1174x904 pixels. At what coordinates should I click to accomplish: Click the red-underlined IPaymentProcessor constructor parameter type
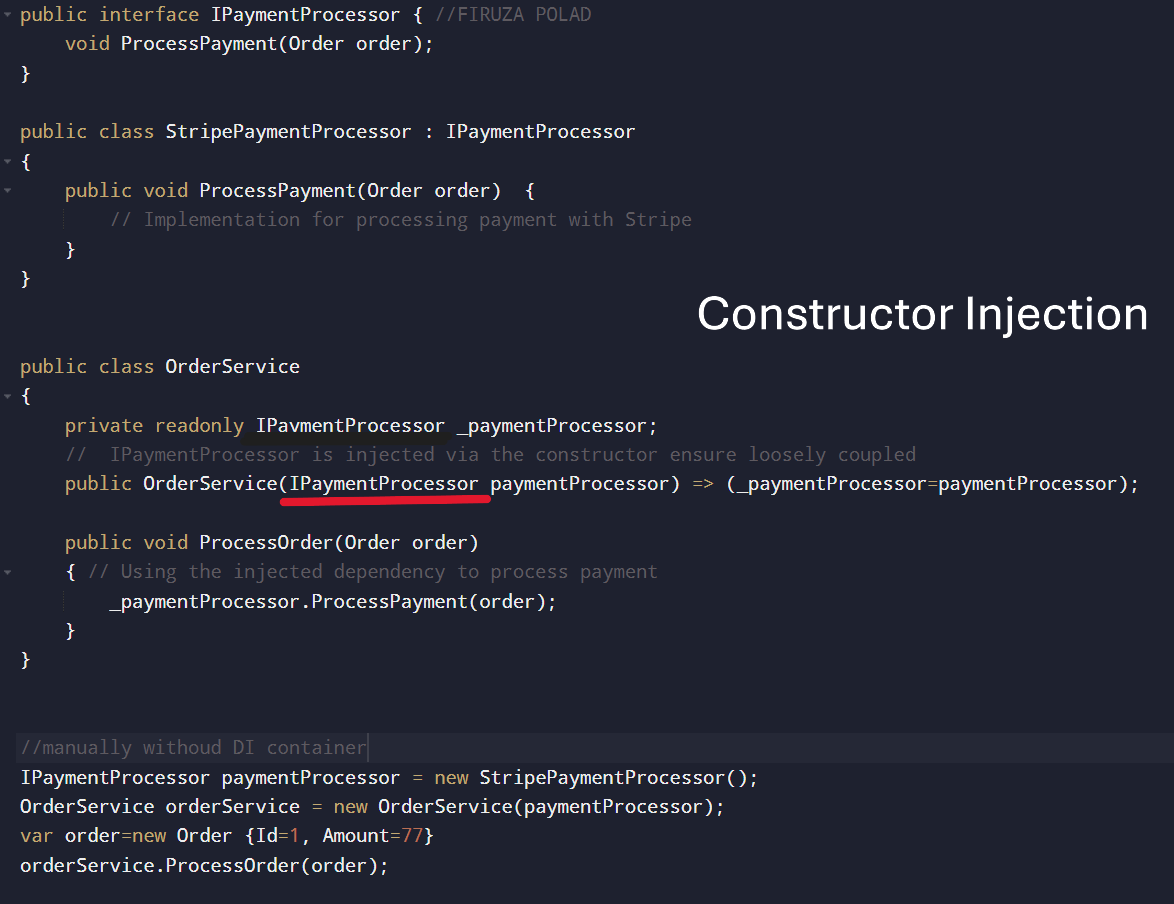[383, 484]
